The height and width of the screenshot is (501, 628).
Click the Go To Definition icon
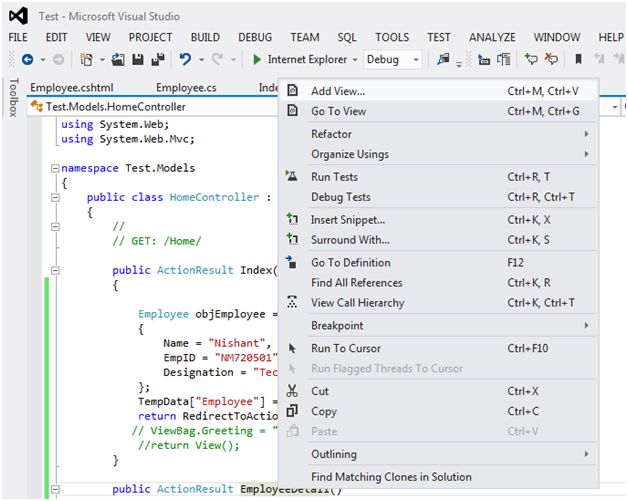point(292,262)
